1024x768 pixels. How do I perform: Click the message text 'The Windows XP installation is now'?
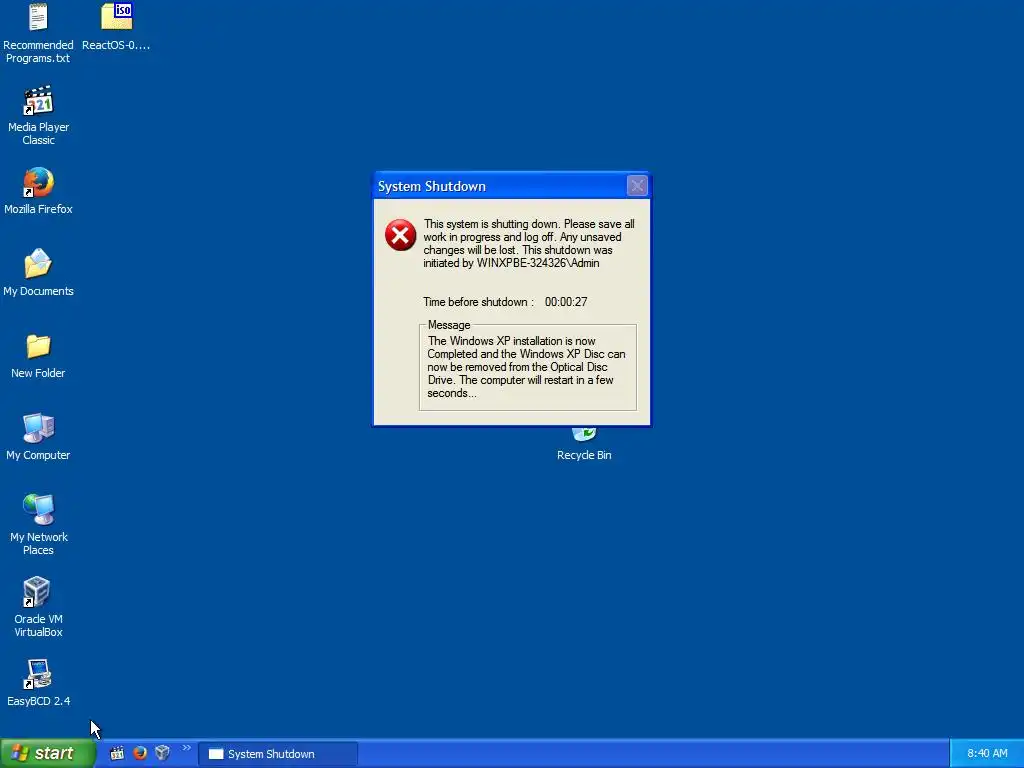pos(511,341)
